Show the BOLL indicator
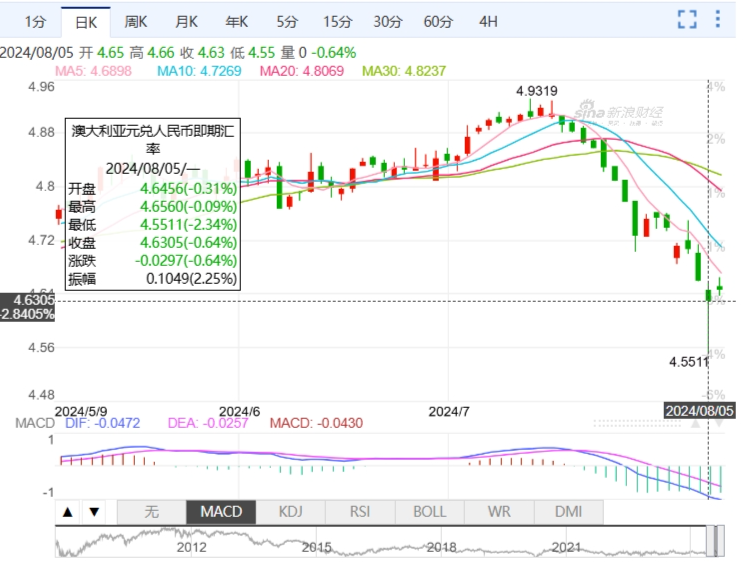745x575 pixels. (429, 512)
